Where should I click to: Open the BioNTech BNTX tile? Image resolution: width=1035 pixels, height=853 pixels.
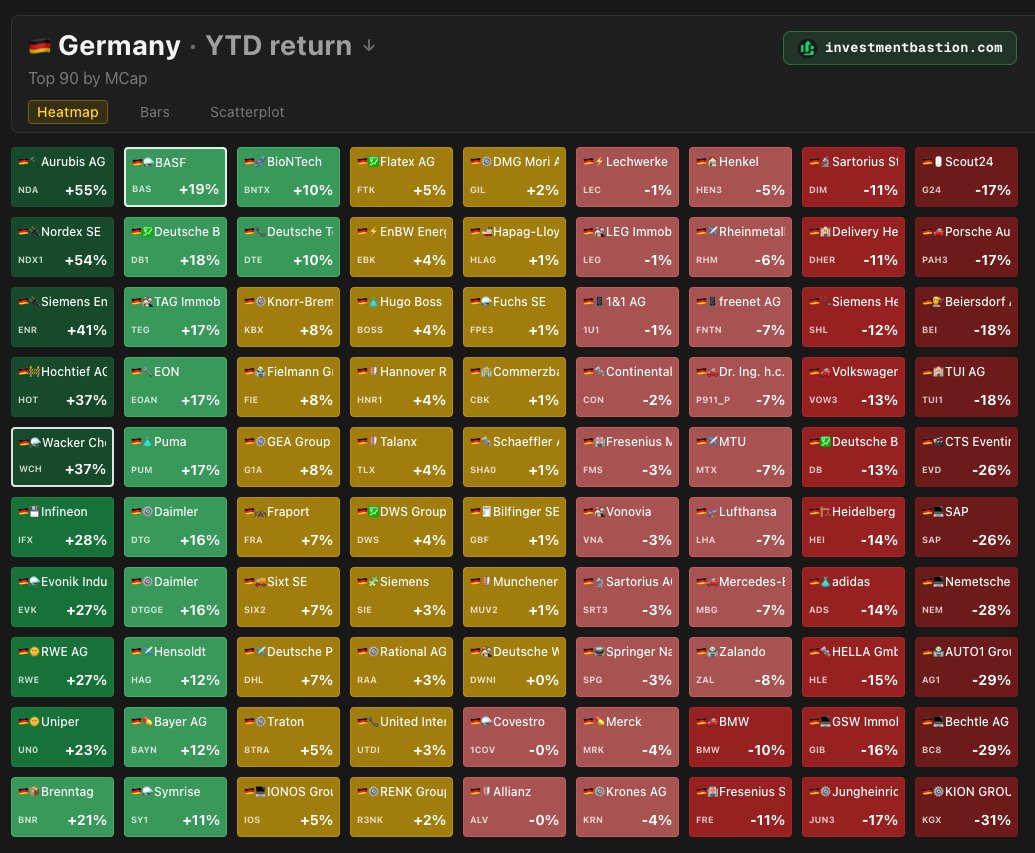[x=288, y=176]
